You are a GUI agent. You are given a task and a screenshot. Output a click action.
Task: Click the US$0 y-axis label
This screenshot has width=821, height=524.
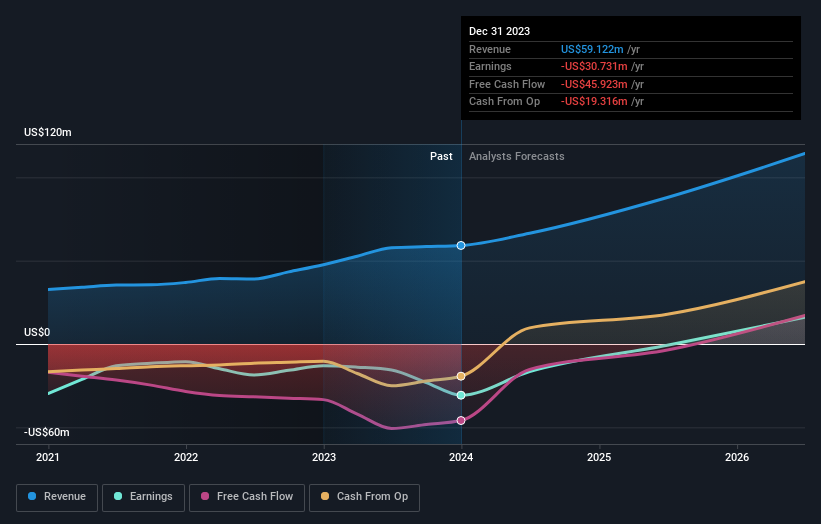[x=37, y=332]
